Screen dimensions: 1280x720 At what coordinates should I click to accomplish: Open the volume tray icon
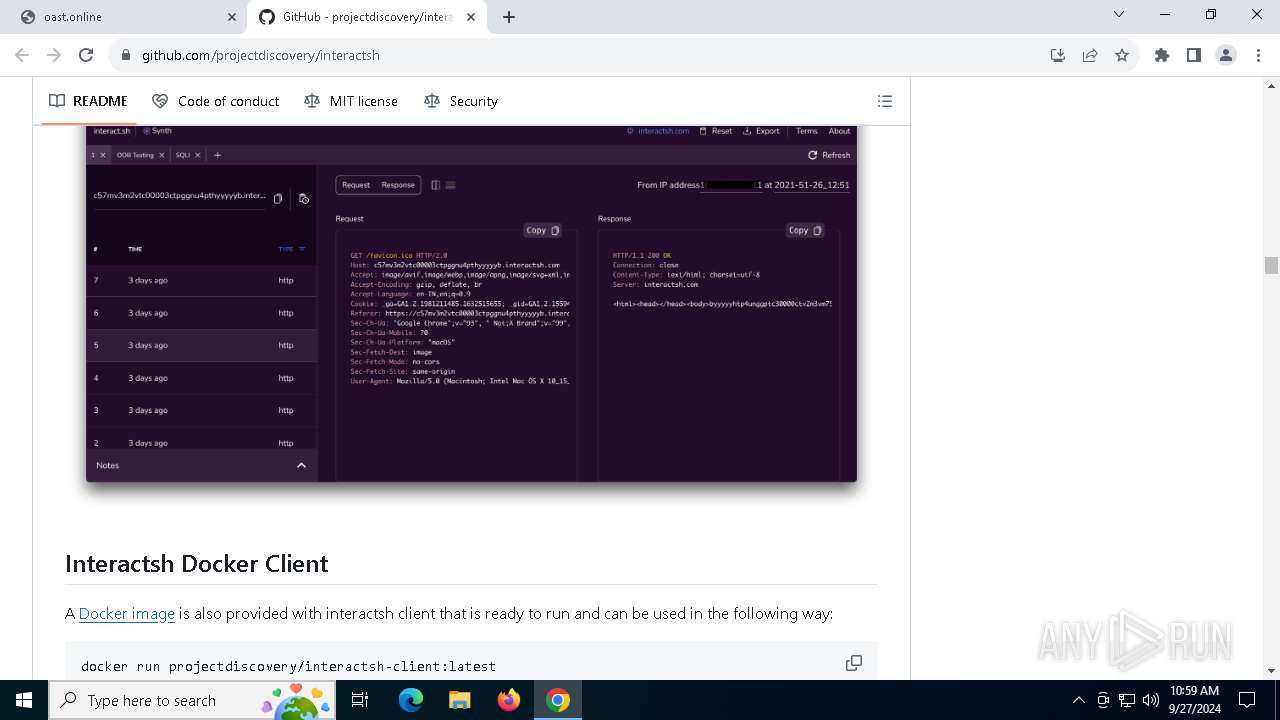[1150, 700]
